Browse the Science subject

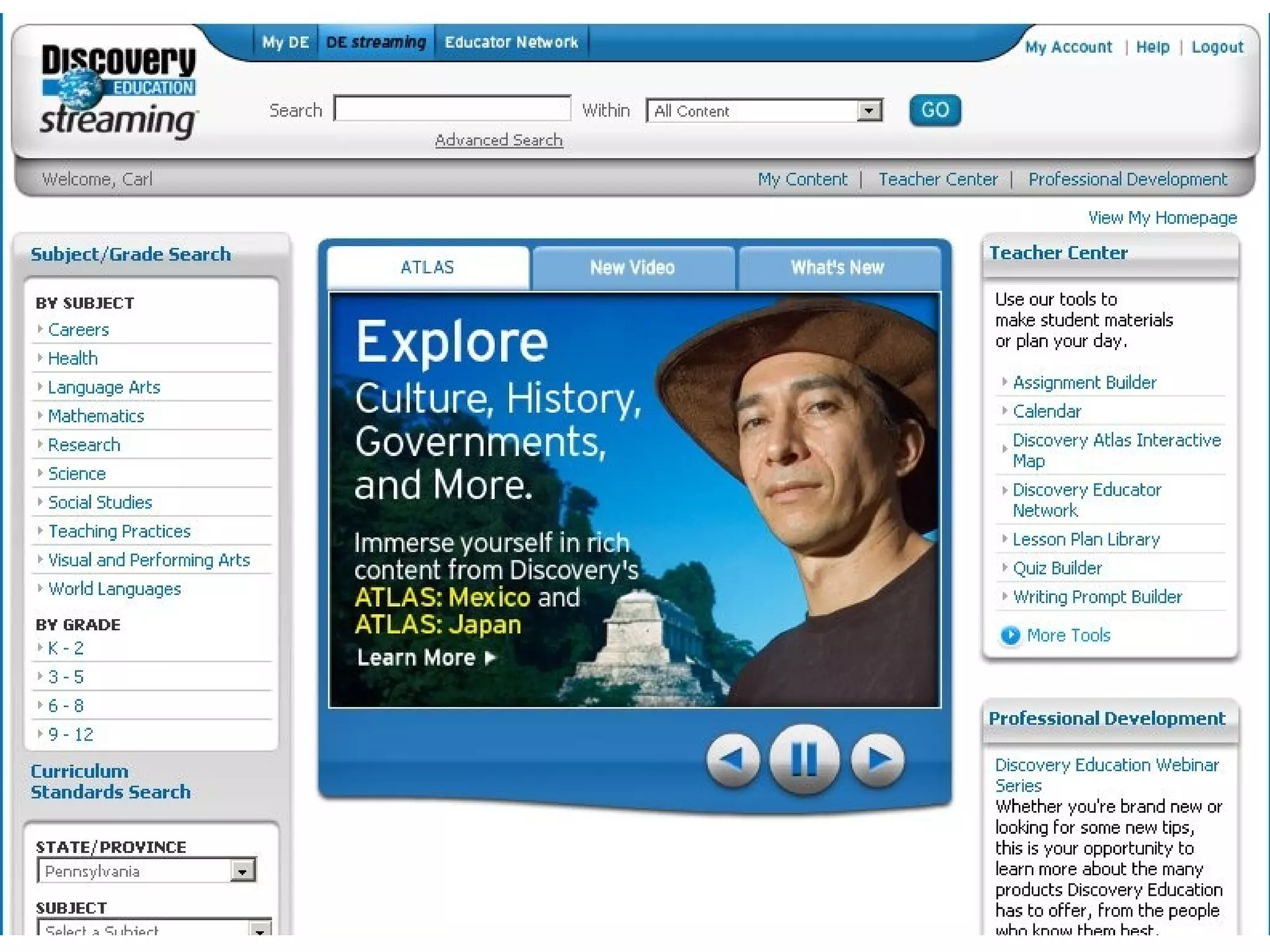tap(77, 474)
